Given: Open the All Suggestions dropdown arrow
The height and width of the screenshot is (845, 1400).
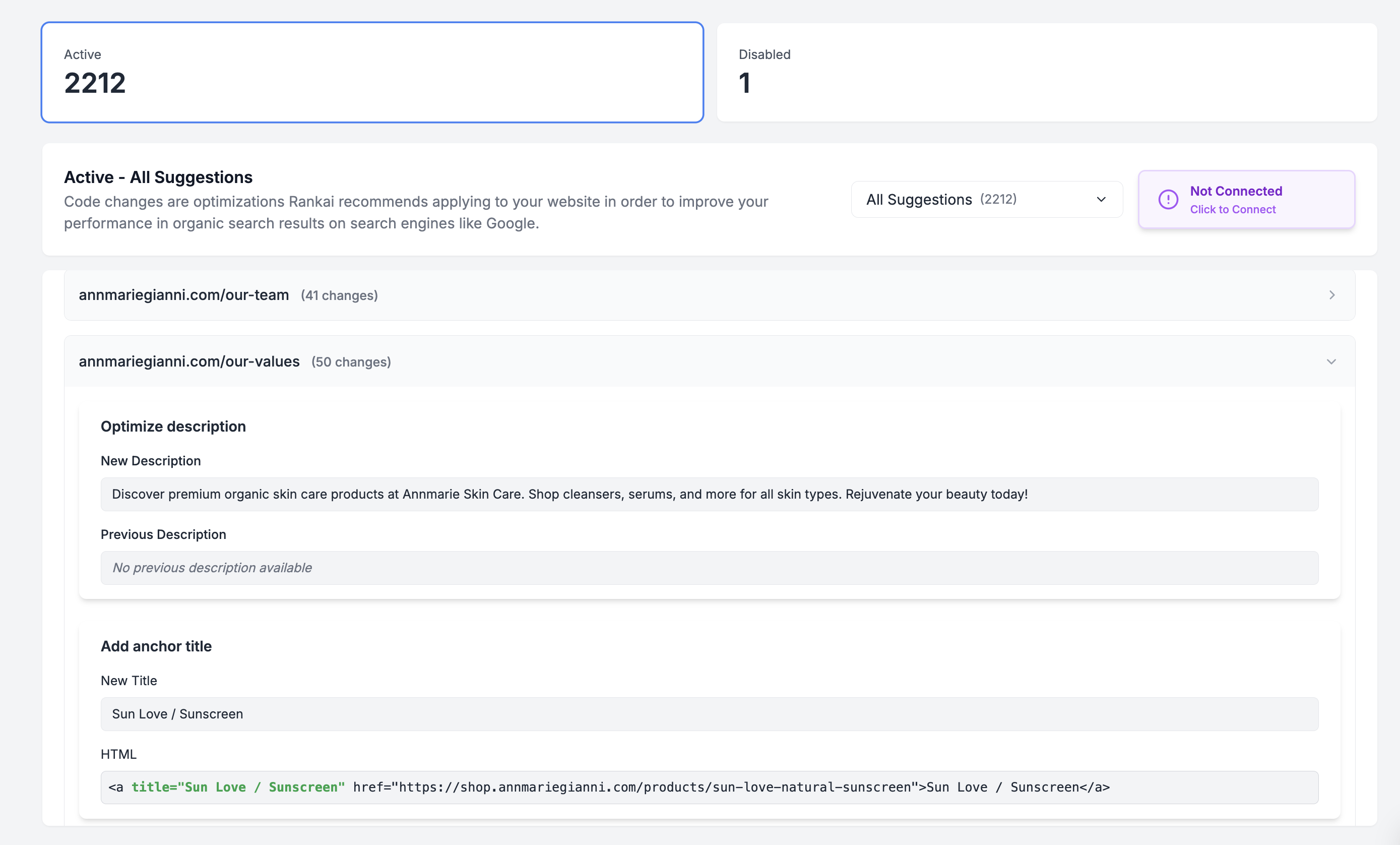Looking at the screenshot, I should [1101, 200].
